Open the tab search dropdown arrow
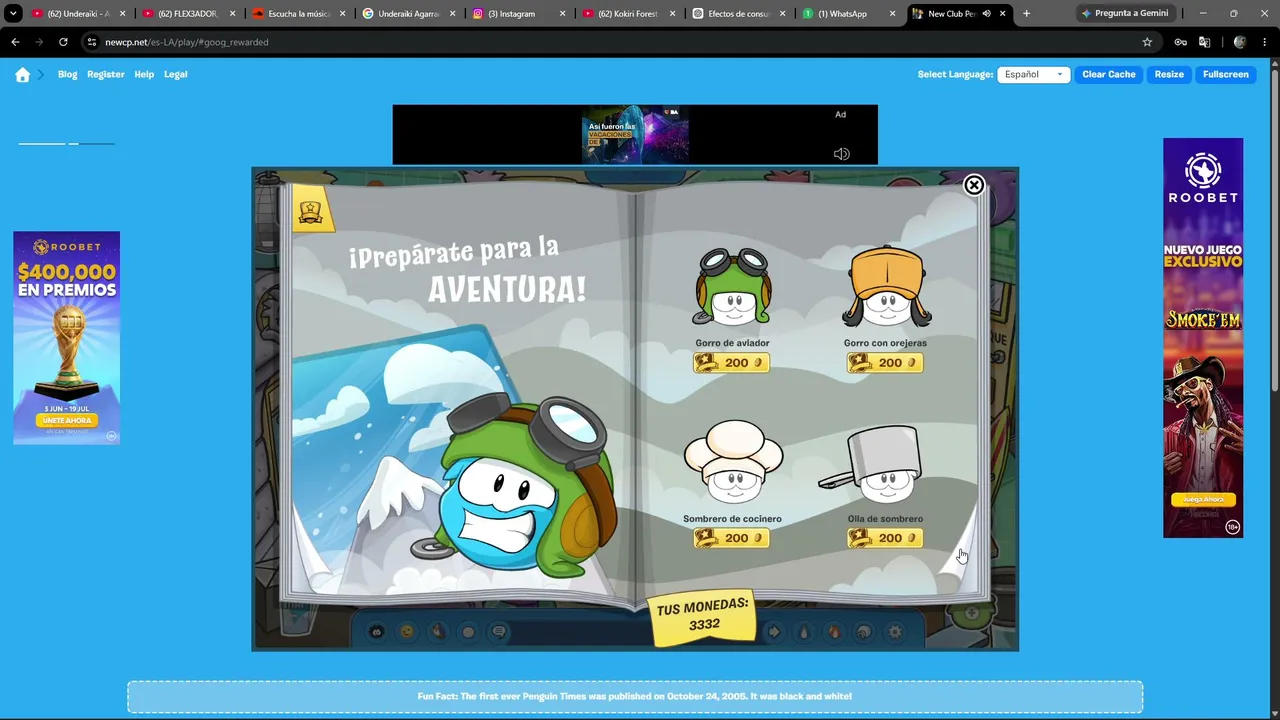This screenshot has width=1280, height=720. 14,14
